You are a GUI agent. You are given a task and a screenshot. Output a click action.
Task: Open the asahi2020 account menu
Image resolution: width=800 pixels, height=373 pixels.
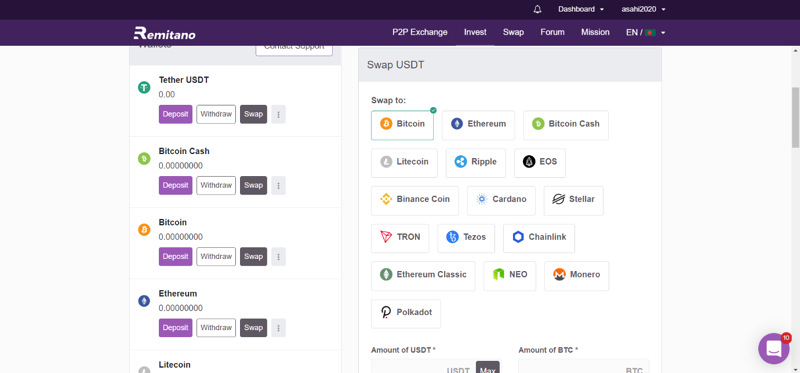pos(643,9)
